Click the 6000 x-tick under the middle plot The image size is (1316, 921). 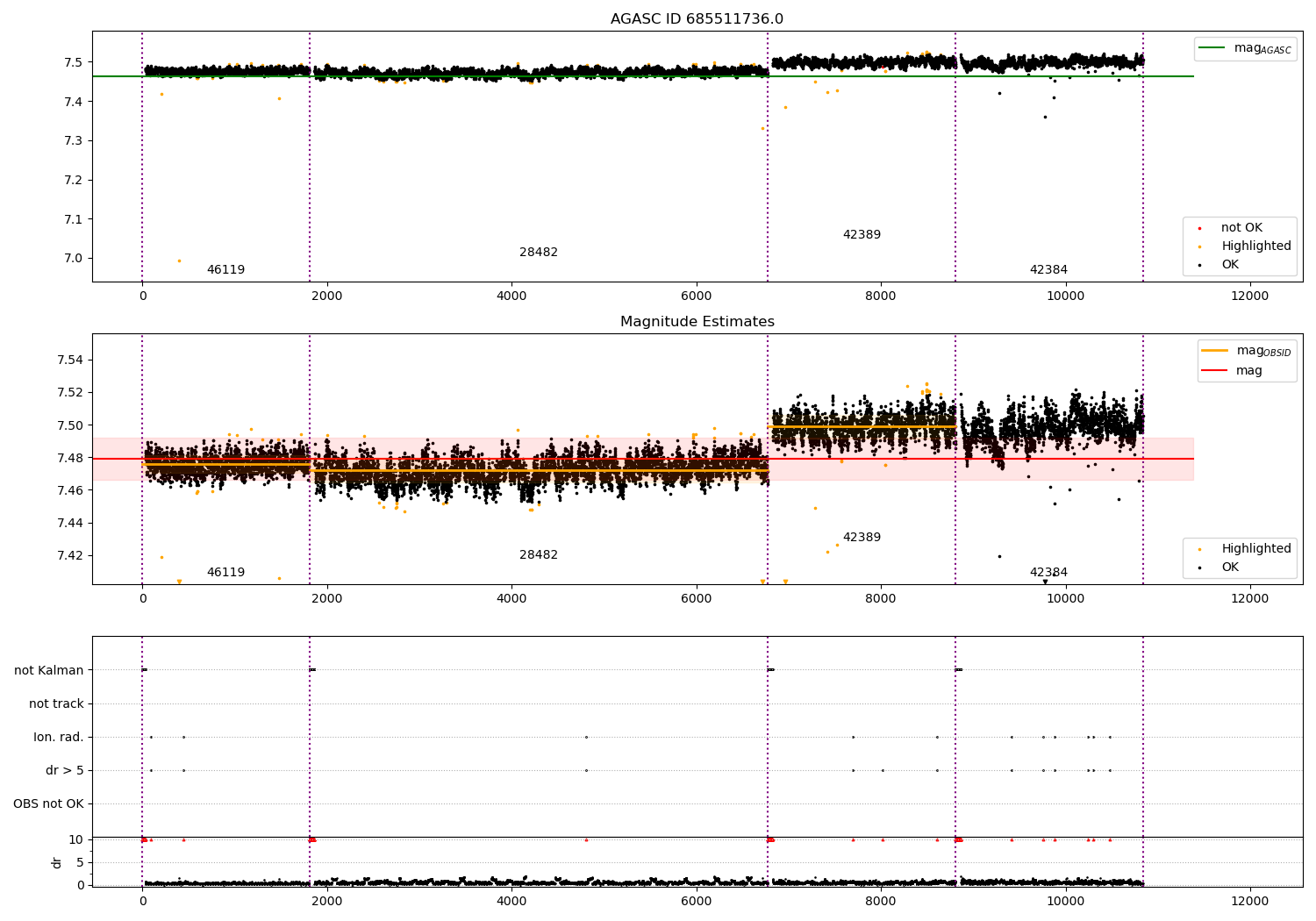click(697, 598)
